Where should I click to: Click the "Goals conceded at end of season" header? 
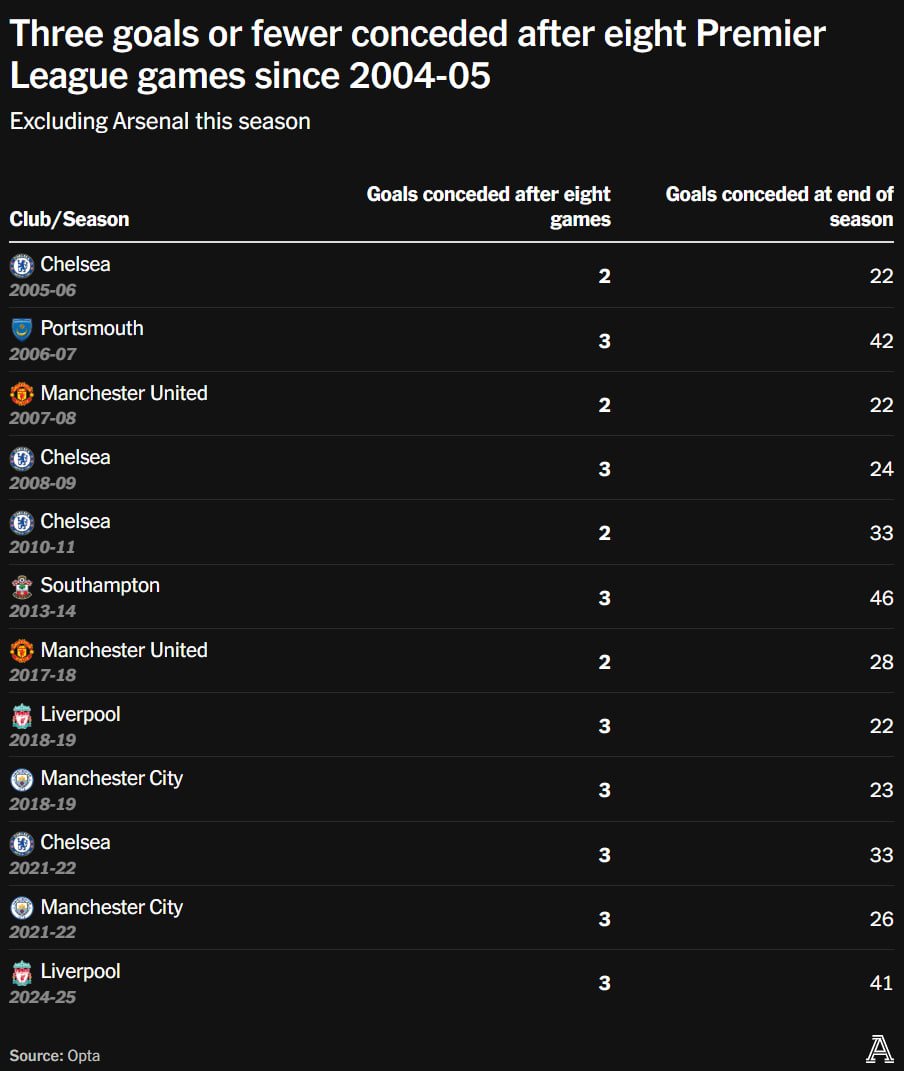[780, 206]
